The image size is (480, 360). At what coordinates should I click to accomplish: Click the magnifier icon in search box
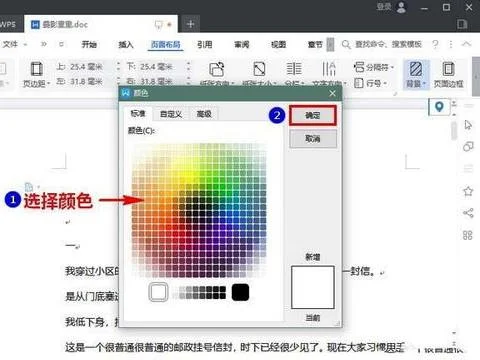(x=346, y=44)
